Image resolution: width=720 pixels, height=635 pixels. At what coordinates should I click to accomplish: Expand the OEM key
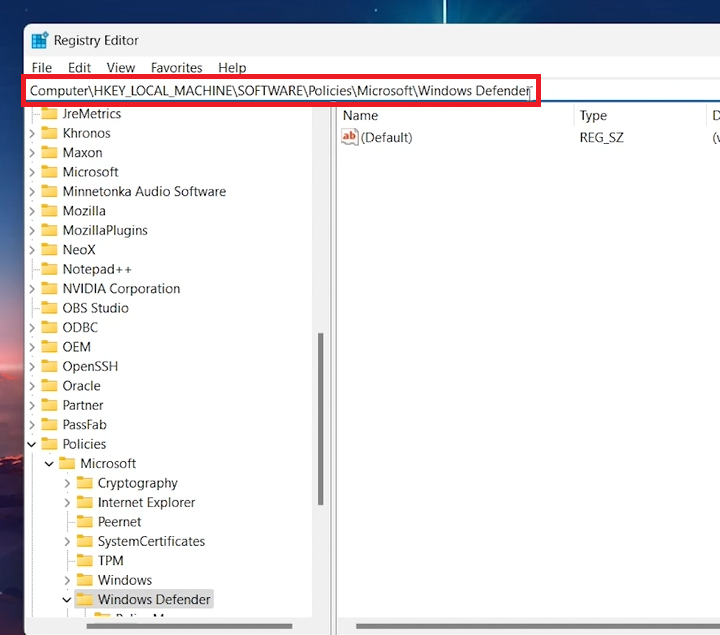point(32,347)
